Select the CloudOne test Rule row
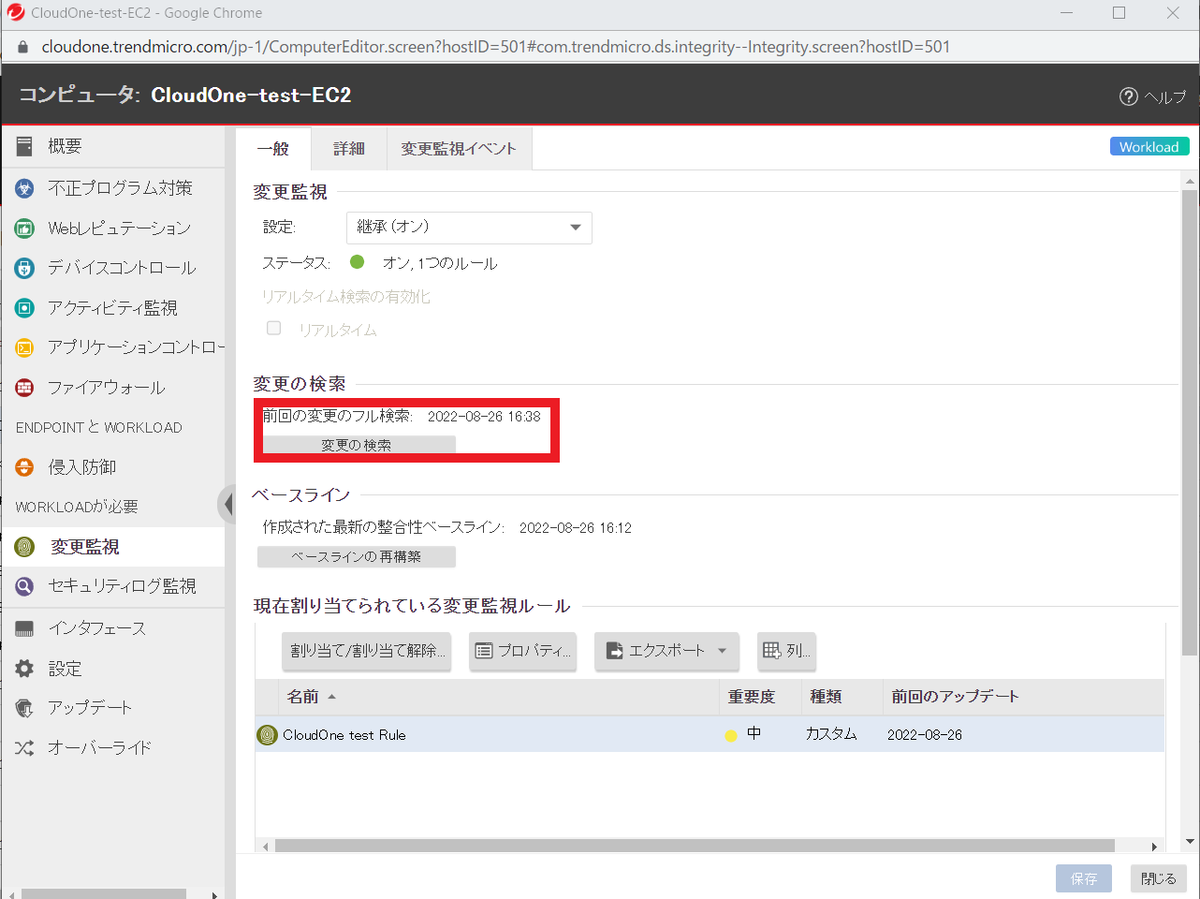Viewport: 1200px width, 899px height. click(709, 734)
